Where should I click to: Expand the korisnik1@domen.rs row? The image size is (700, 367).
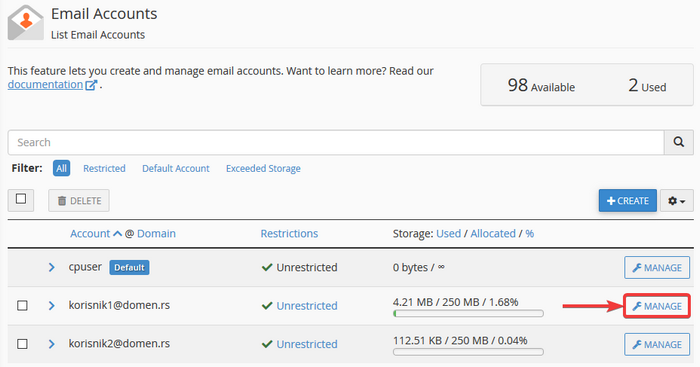tap(51, 306)
